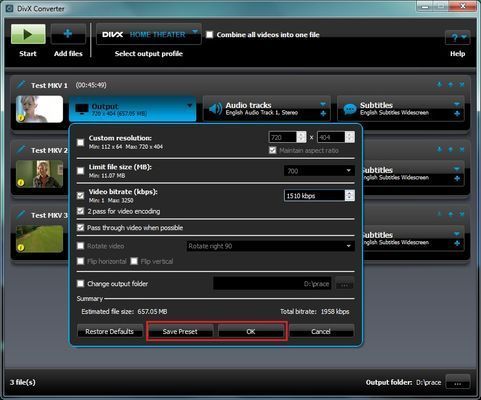Screen dimensions: 481x400
Task: Remove Test MKV 1 using X icon
Action: (x=462, y=85)
